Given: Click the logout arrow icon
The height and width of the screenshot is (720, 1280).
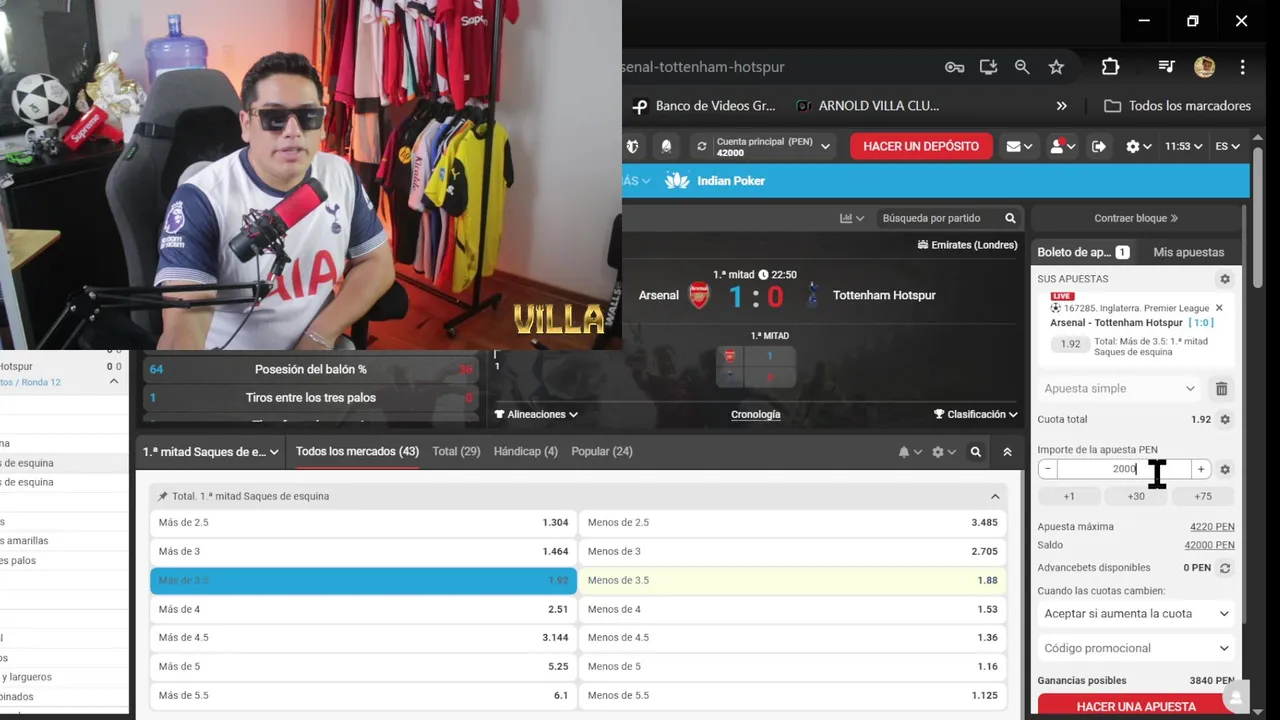Looking at the screenshot, I should click(x=1099, y=146).
